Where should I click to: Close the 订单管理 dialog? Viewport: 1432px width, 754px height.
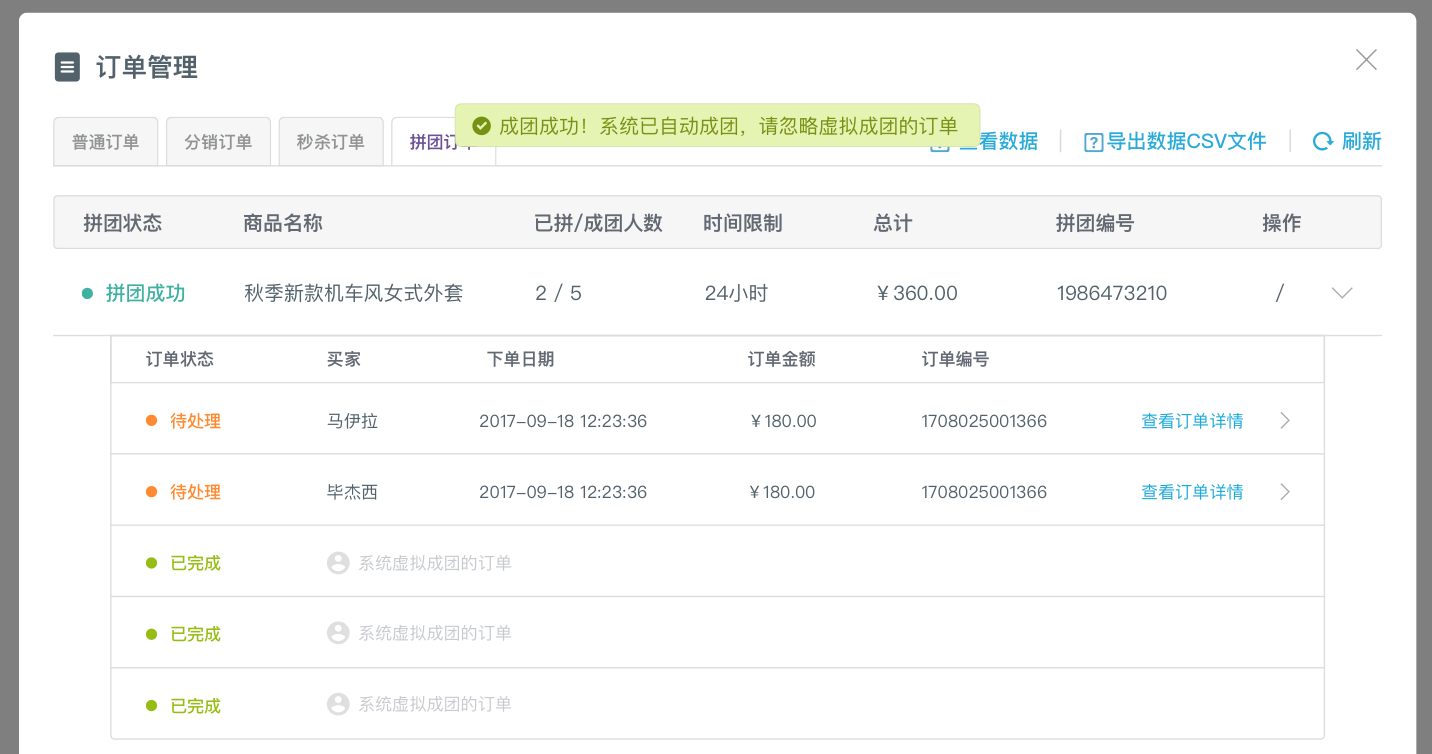pos(1366,60)
